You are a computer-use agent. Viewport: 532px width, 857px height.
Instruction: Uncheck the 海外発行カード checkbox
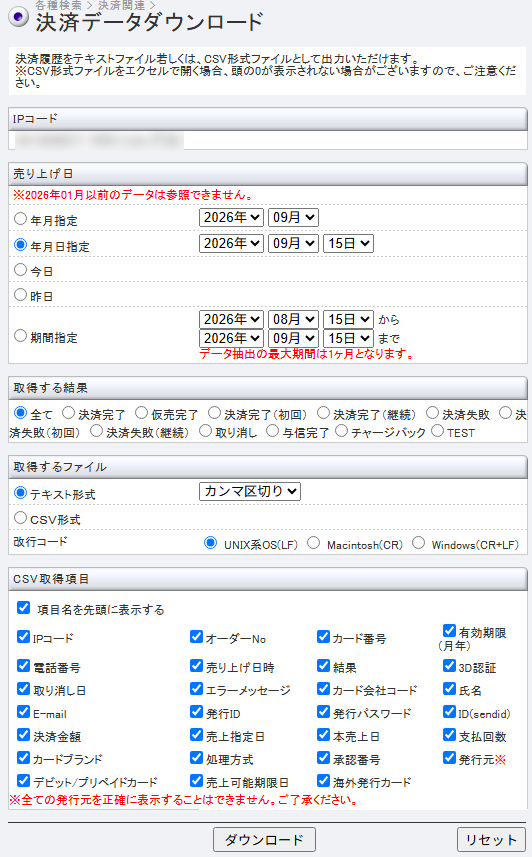pos(323,780)
